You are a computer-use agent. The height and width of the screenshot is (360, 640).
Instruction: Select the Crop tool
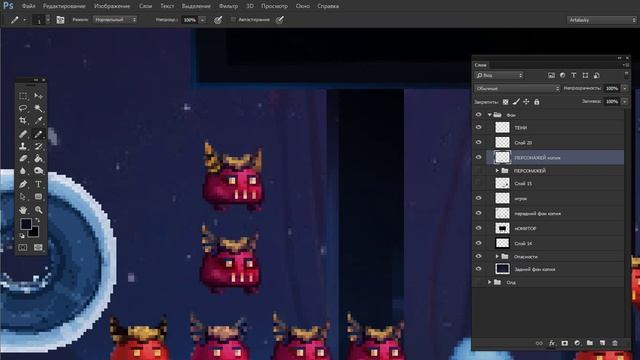click(23, 120)
